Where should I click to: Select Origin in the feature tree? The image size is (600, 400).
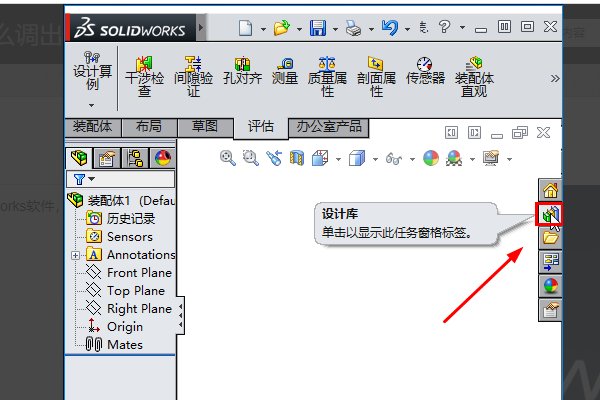tap(115, 327)
